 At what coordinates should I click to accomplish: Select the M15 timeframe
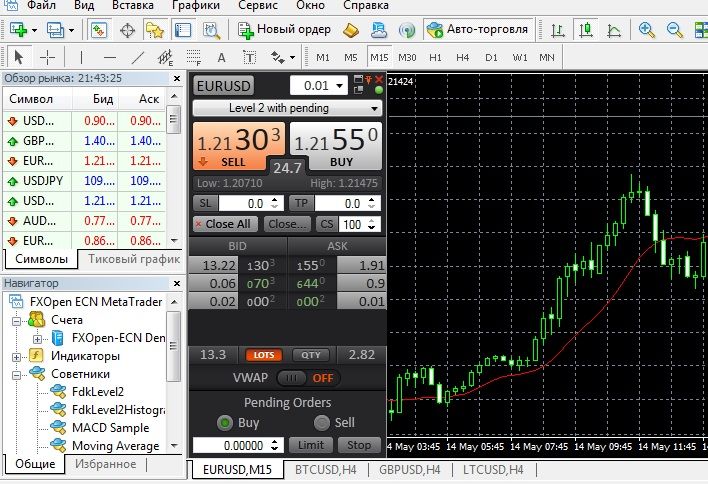(x=379, y=57)
